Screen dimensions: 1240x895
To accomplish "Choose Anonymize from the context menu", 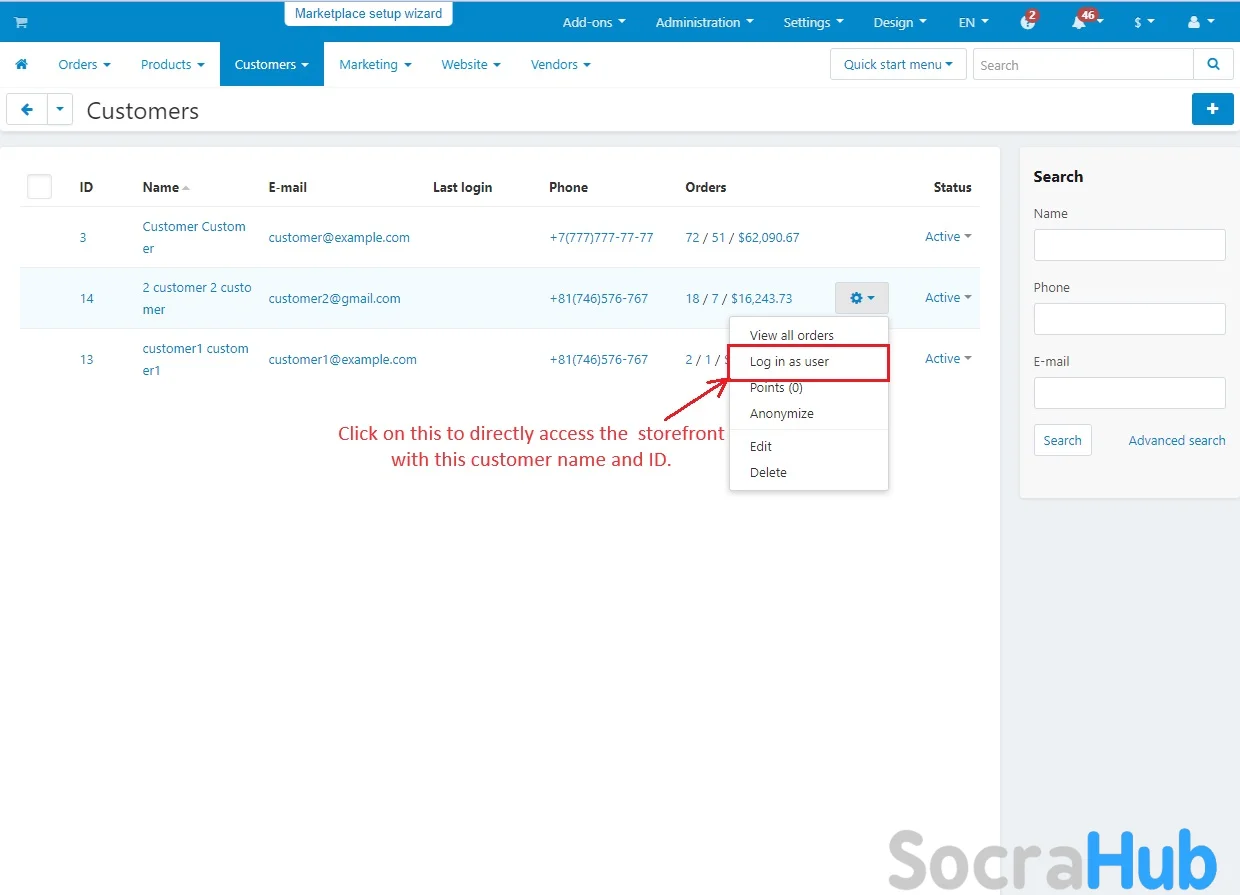I will (781, 414).
